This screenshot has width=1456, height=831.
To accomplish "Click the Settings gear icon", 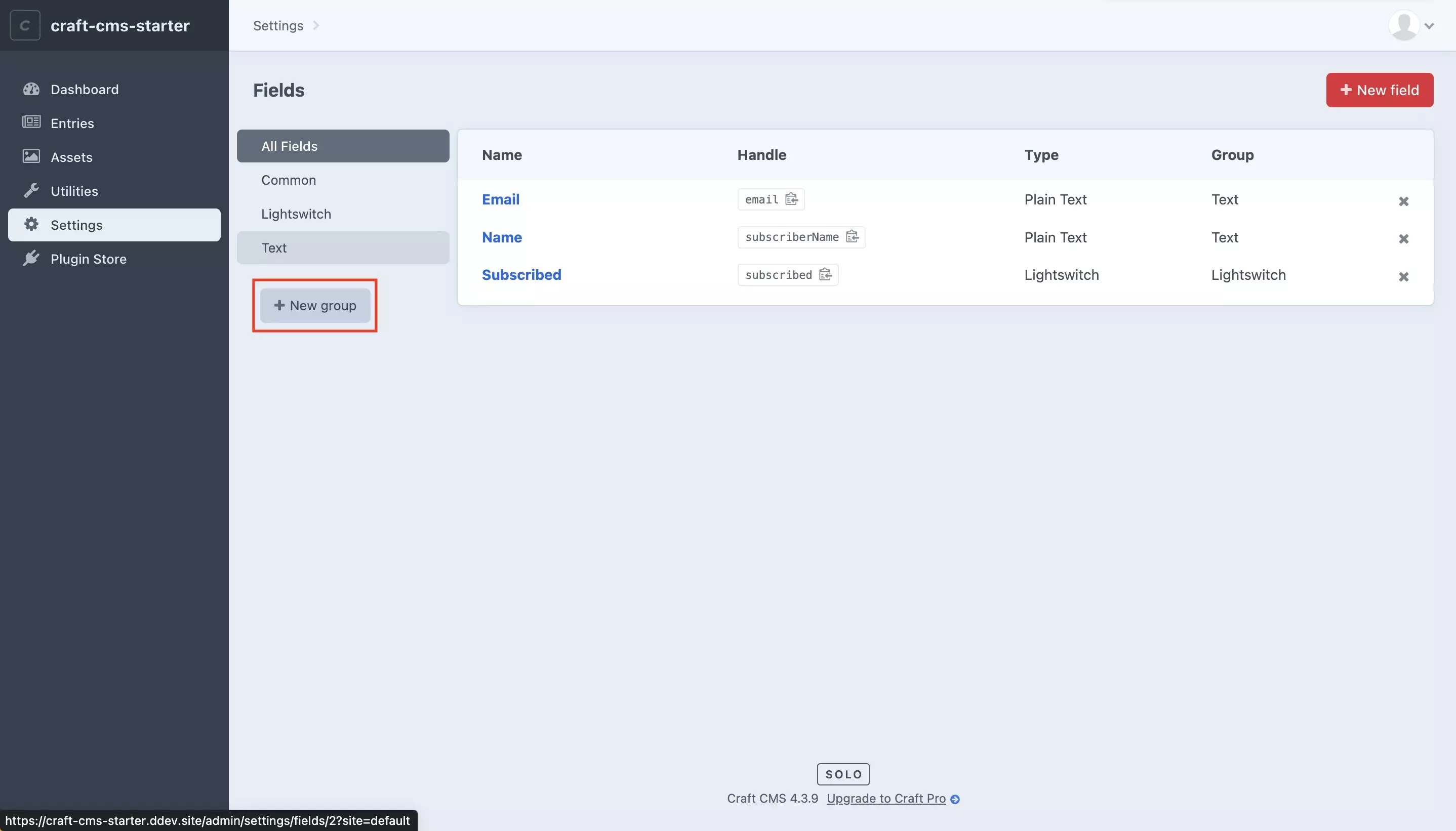I will 31,224.
